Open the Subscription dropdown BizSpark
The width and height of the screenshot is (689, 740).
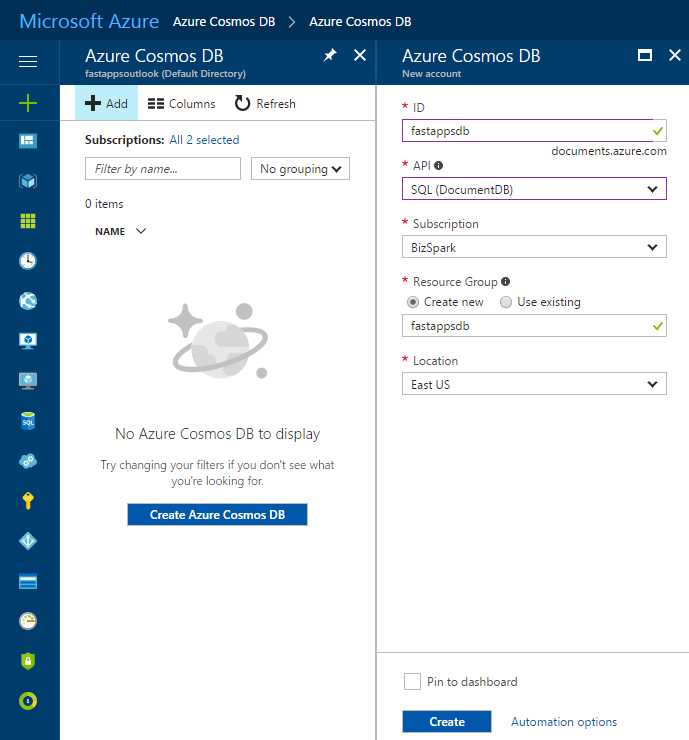(x=534, y=247)
